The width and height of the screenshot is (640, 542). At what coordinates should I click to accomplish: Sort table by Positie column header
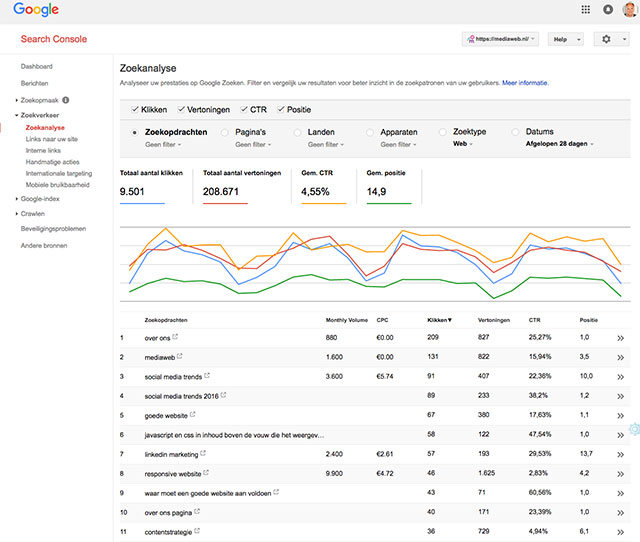point(588,320)
